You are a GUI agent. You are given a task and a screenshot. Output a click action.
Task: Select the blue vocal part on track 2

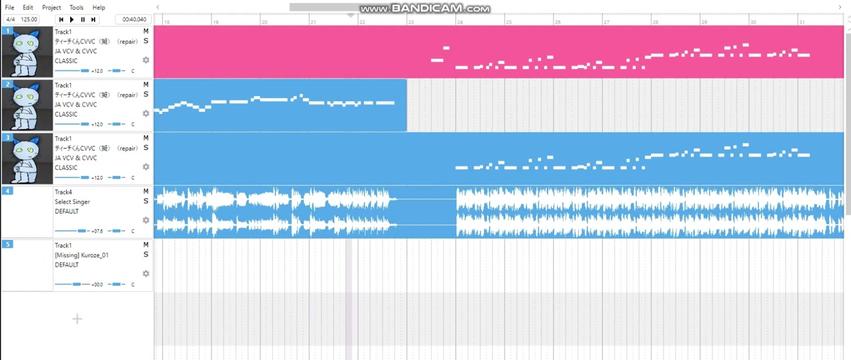280,105
